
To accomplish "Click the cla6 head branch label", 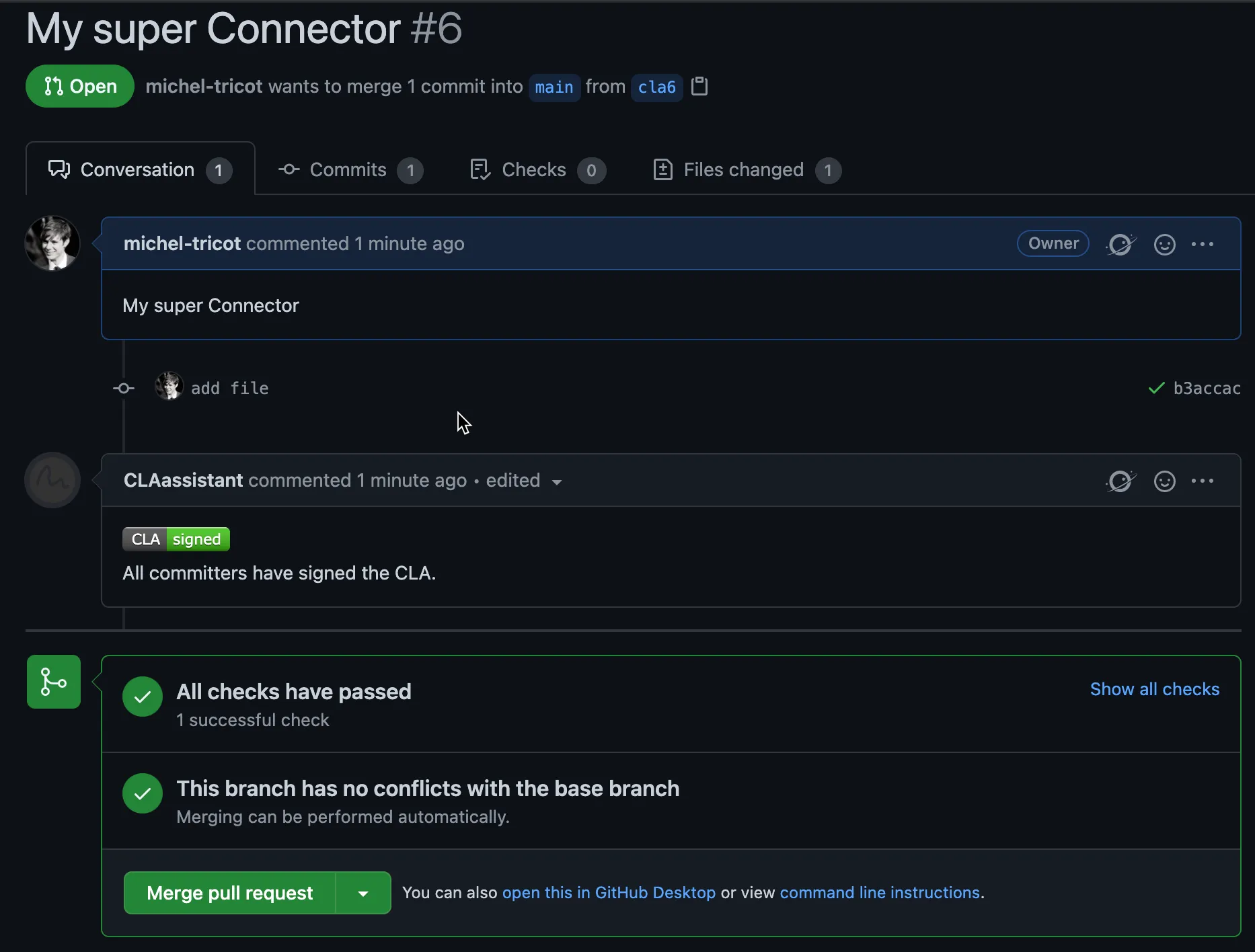I will point(656,87).
